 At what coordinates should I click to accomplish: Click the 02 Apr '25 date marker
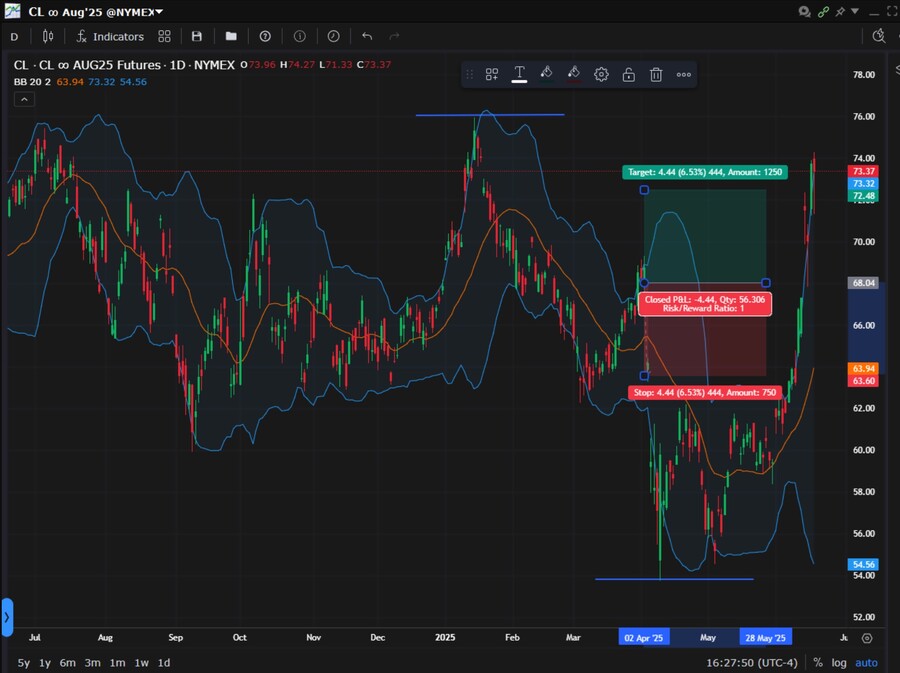[643, 637]
